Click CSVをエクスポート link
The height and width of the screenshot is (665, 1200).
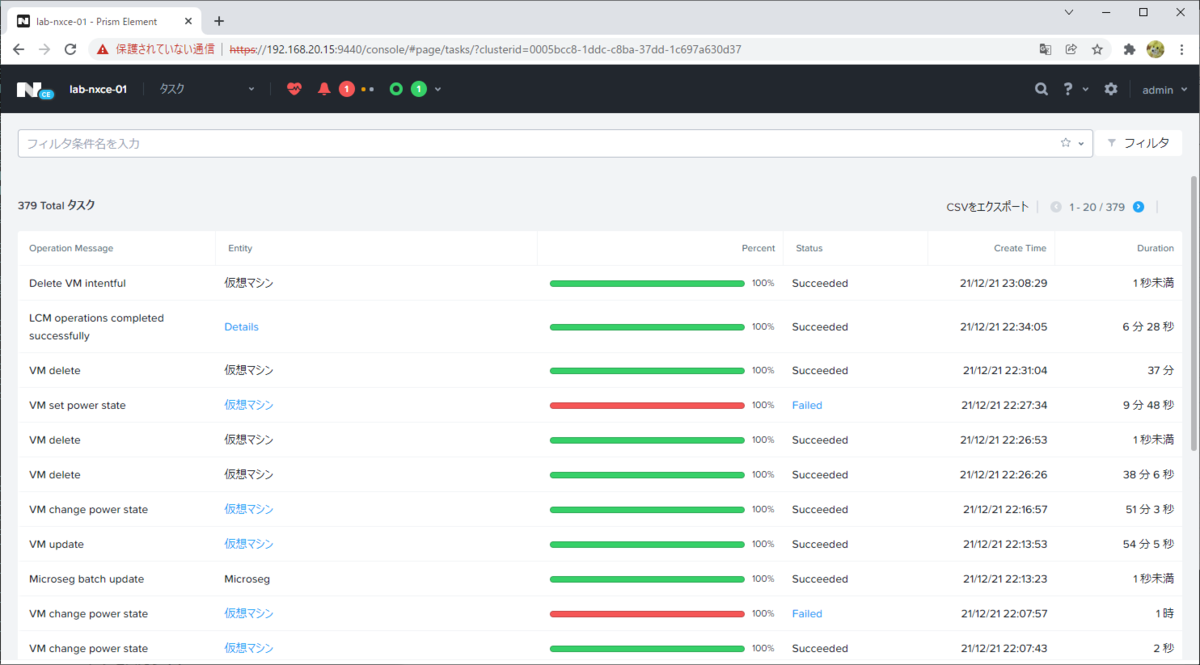[987, 207]
